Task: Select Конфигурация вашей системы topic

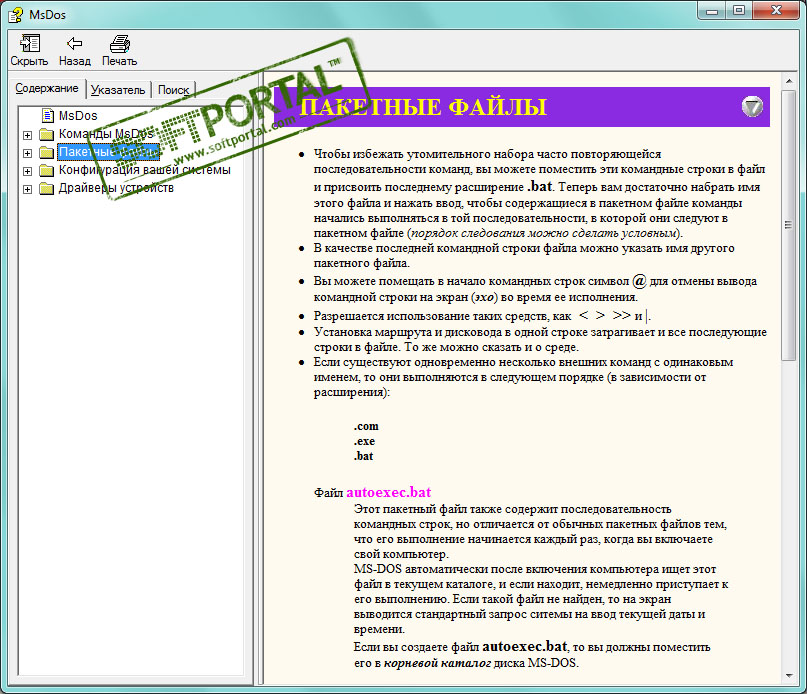Action: pos(145,170)
